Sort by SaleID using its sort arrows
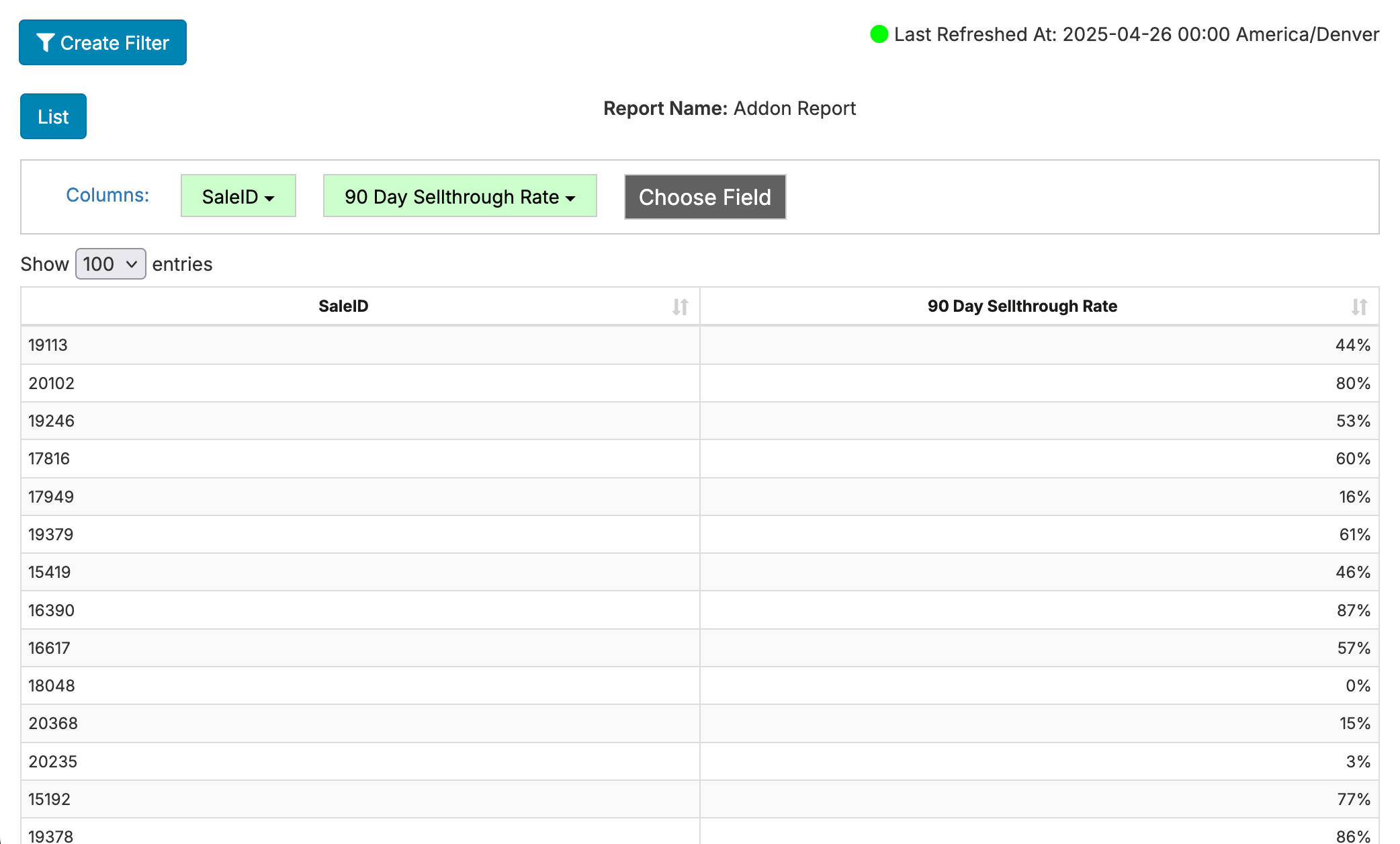This screenshot has height=844, width=1400. [680, 307]
